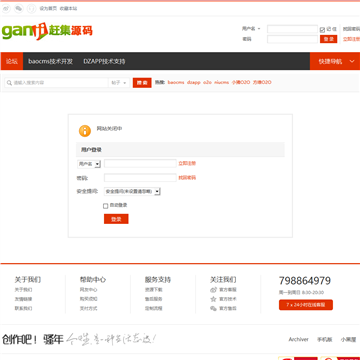Click the 收藏本站 link
The width and height of the screenshot is (360, 360).
click(68, 9)
